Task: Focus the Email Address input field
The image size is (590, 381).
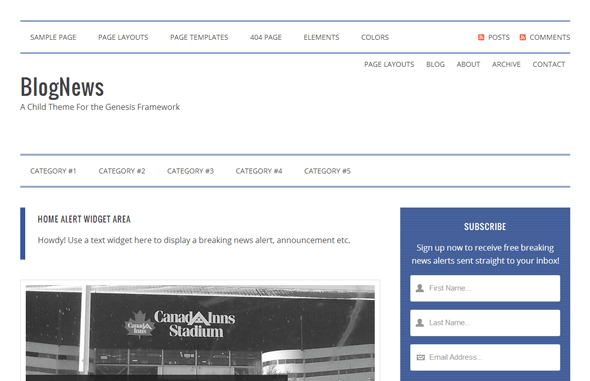Action: 485,357
